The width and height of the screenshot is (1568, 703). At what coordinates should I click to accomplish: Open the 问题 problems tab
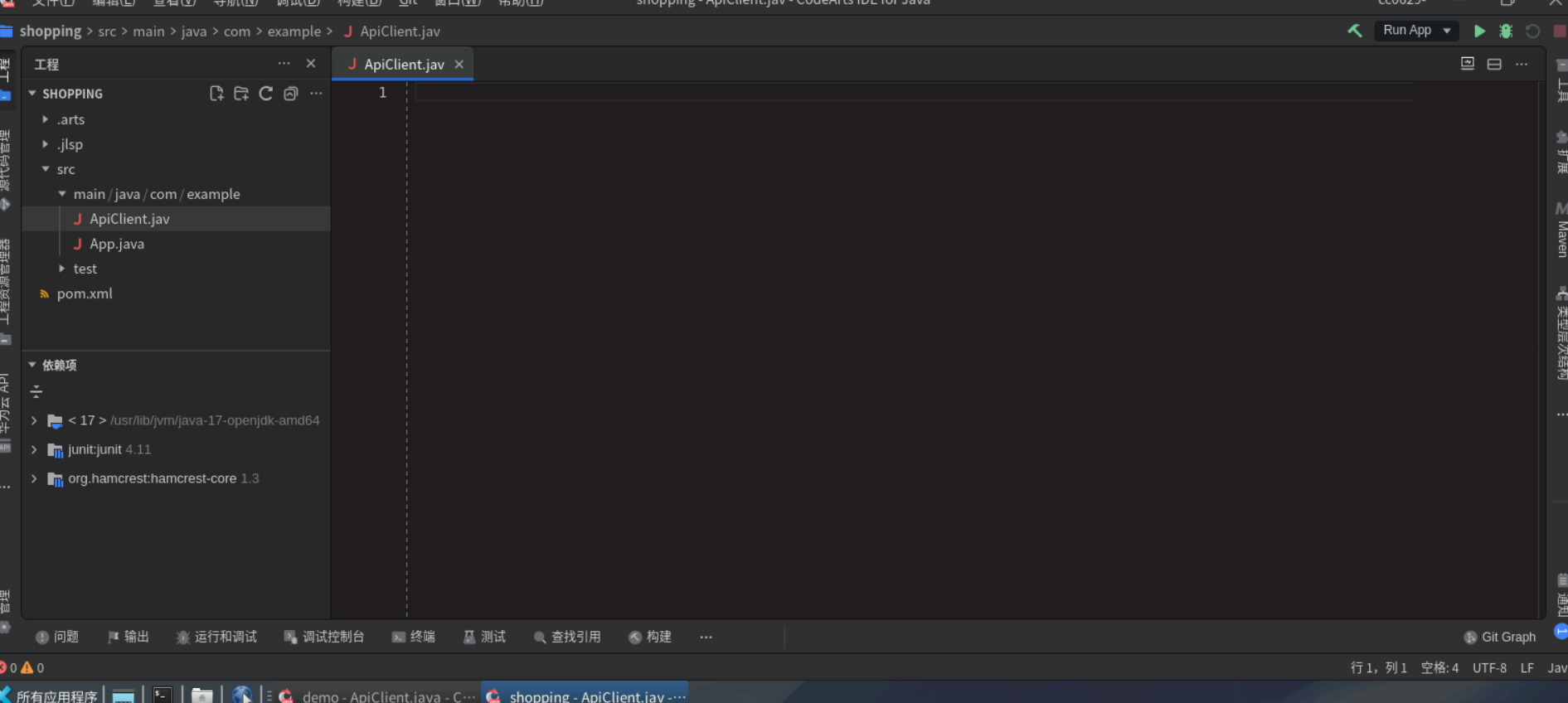pyautogui.click(x=57, y=637)
